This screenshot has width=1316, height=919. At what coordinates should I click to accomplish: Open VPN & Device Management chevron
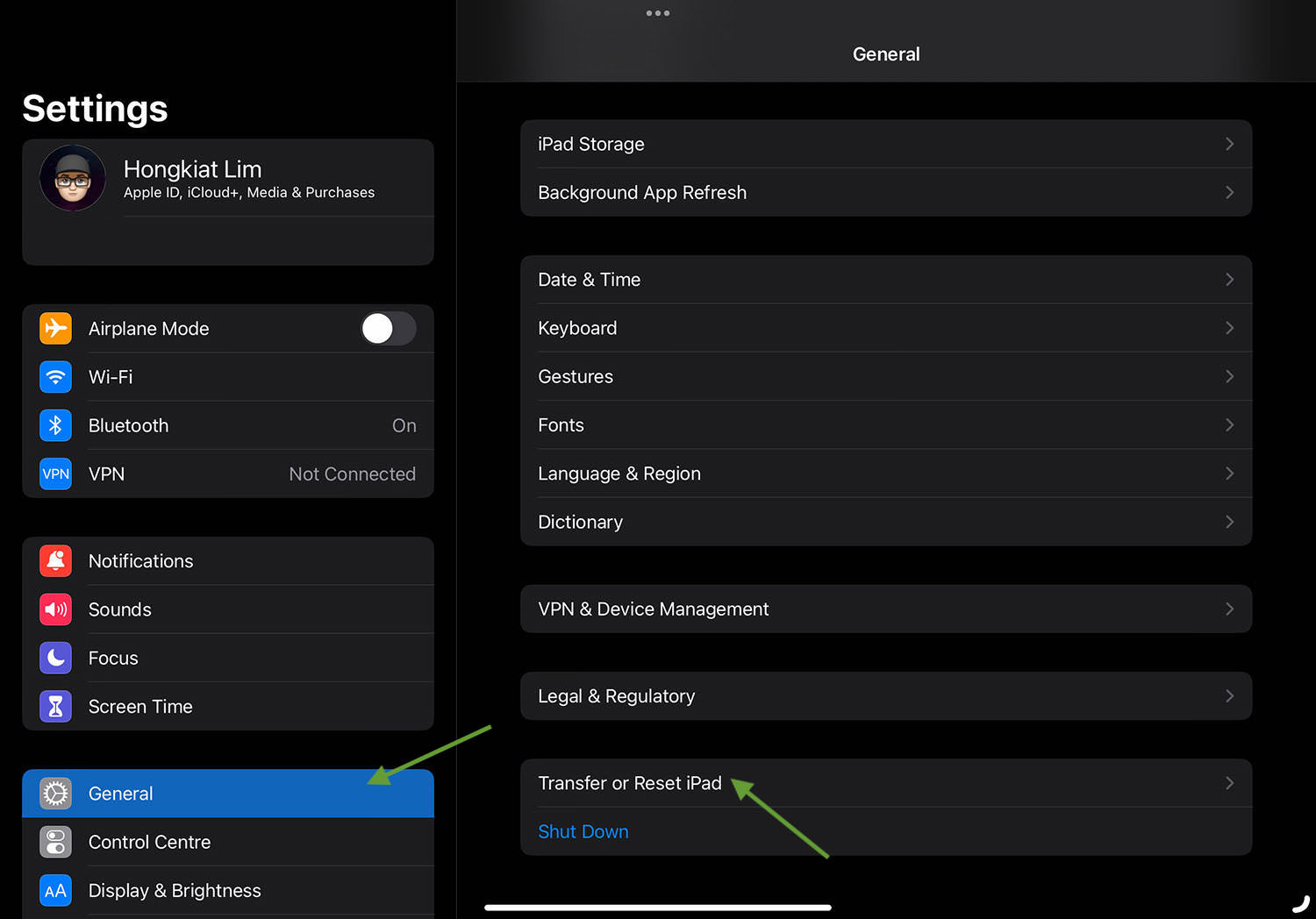click(x=1229, y=609)
